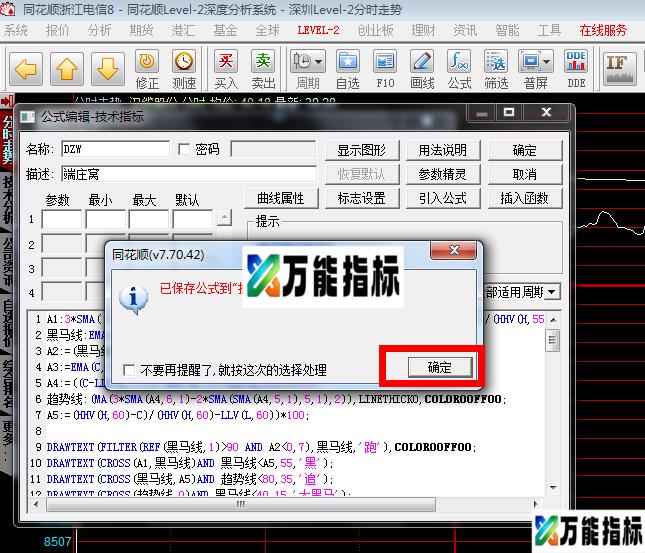Click 显示图形 button
This screenshot has height=553, width=645.
point(362,150)
